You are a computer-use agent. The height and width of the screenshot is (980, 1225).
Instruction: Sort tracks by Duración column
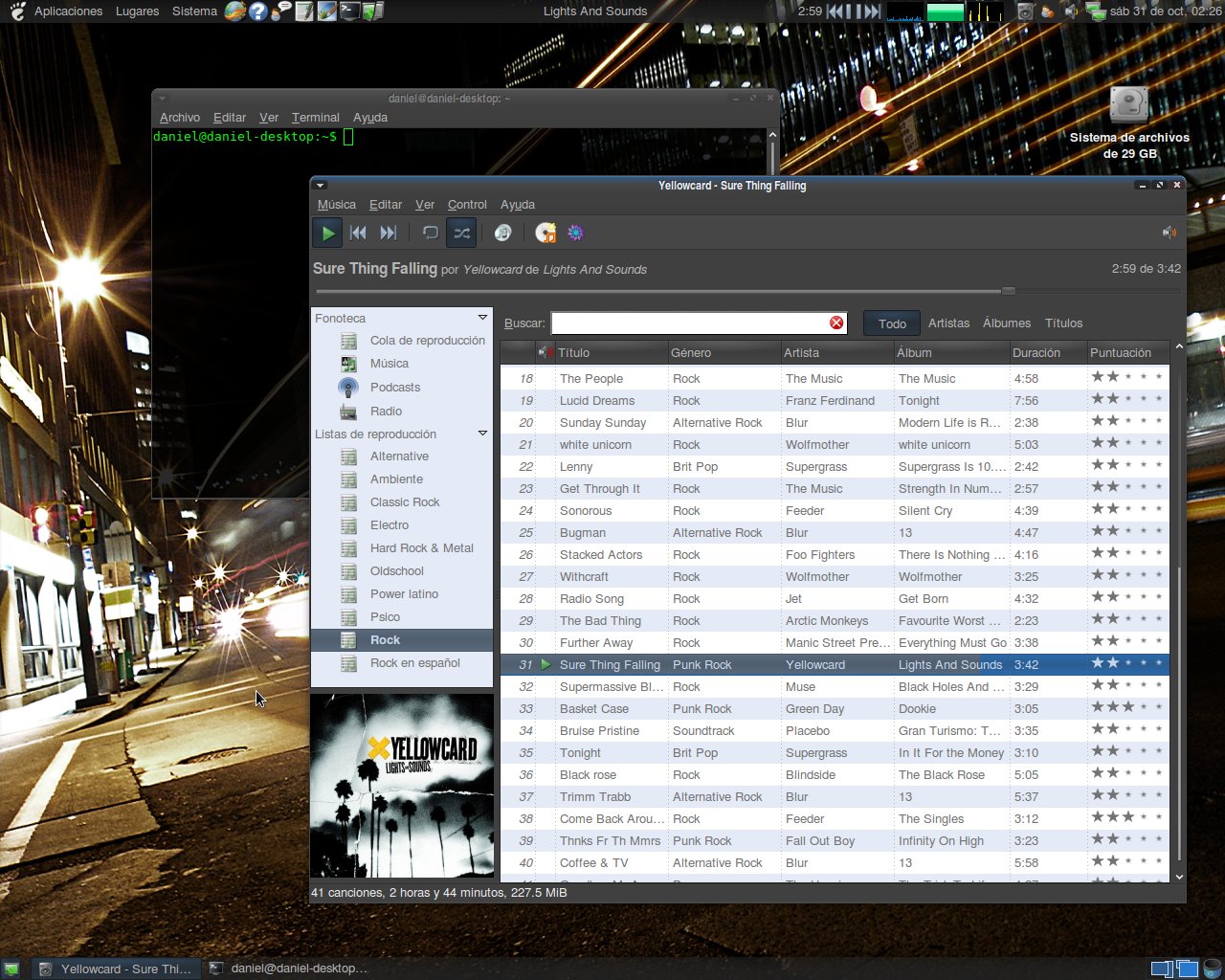[1048, 352]
